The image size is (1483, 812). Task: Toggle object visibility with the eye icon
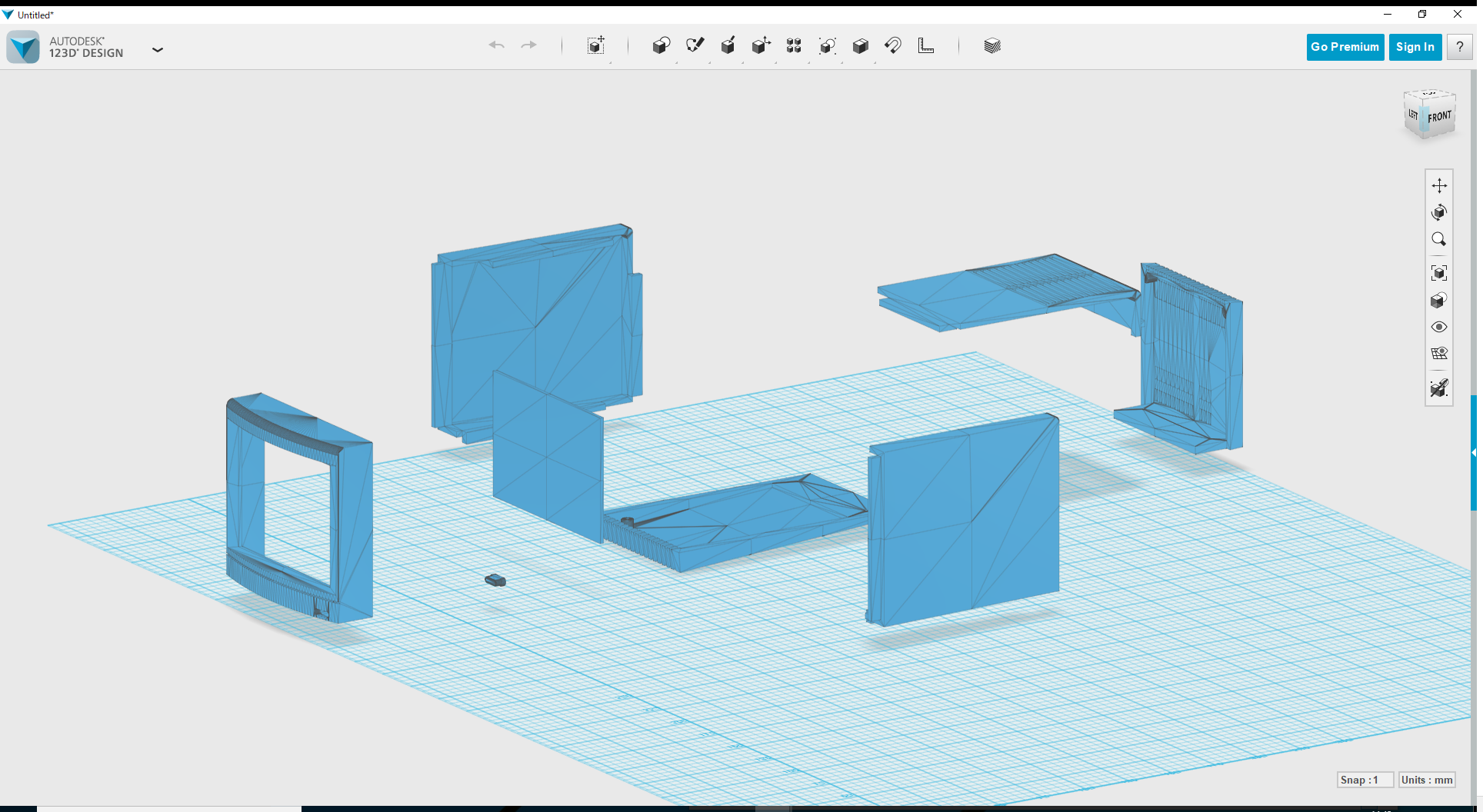pos(1439,327)
